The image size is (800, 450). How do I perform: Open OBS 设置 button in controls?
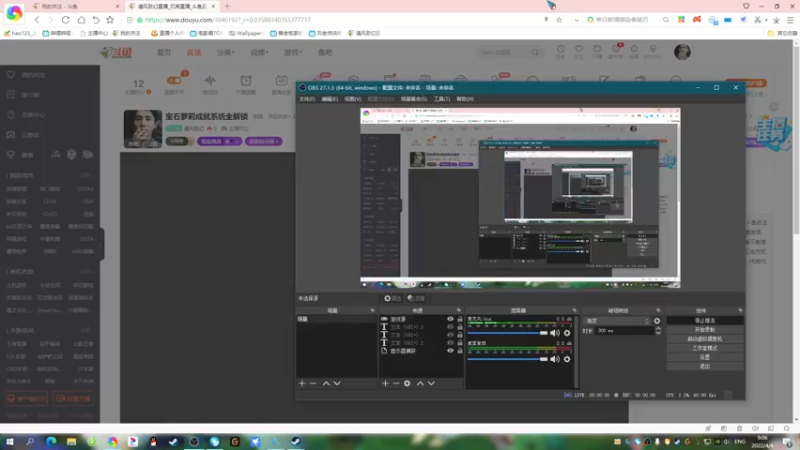pyautogui.click(x=705, y=357)
